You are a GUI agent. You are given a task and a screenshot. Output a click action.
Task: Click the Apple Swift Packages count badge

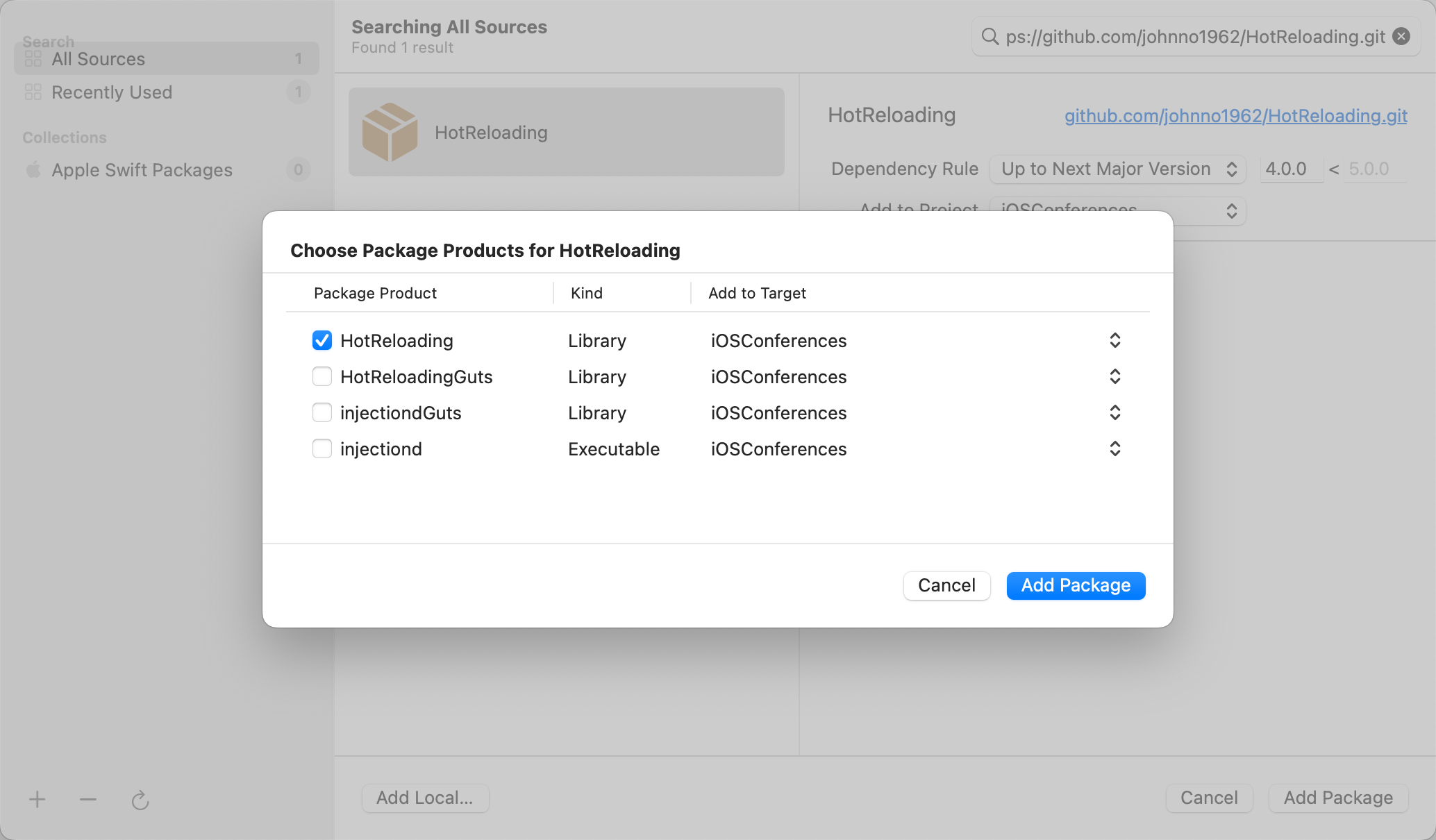coord(299,169)
